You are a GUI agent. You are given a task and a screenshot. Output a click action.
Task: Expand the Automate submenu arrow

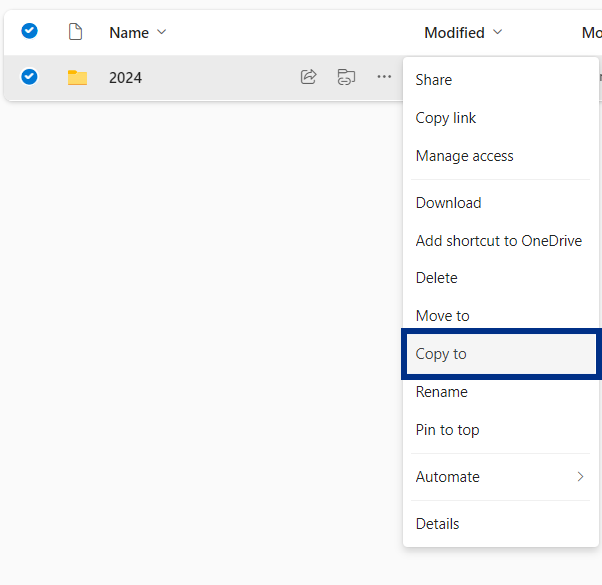point(580,477)
